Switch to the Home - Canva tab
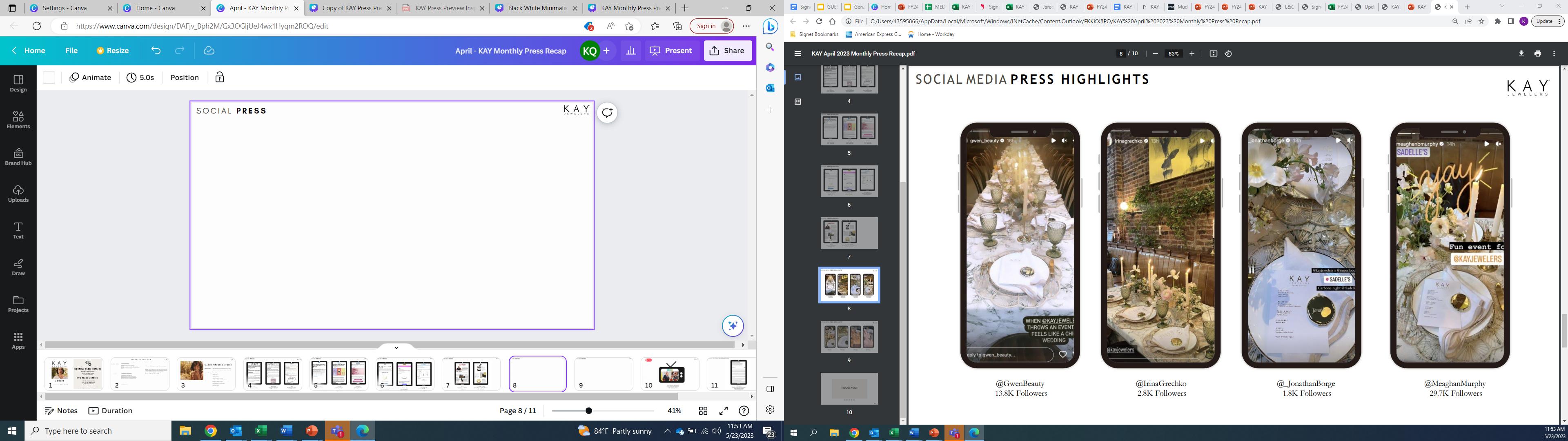 tap(155, 8)
